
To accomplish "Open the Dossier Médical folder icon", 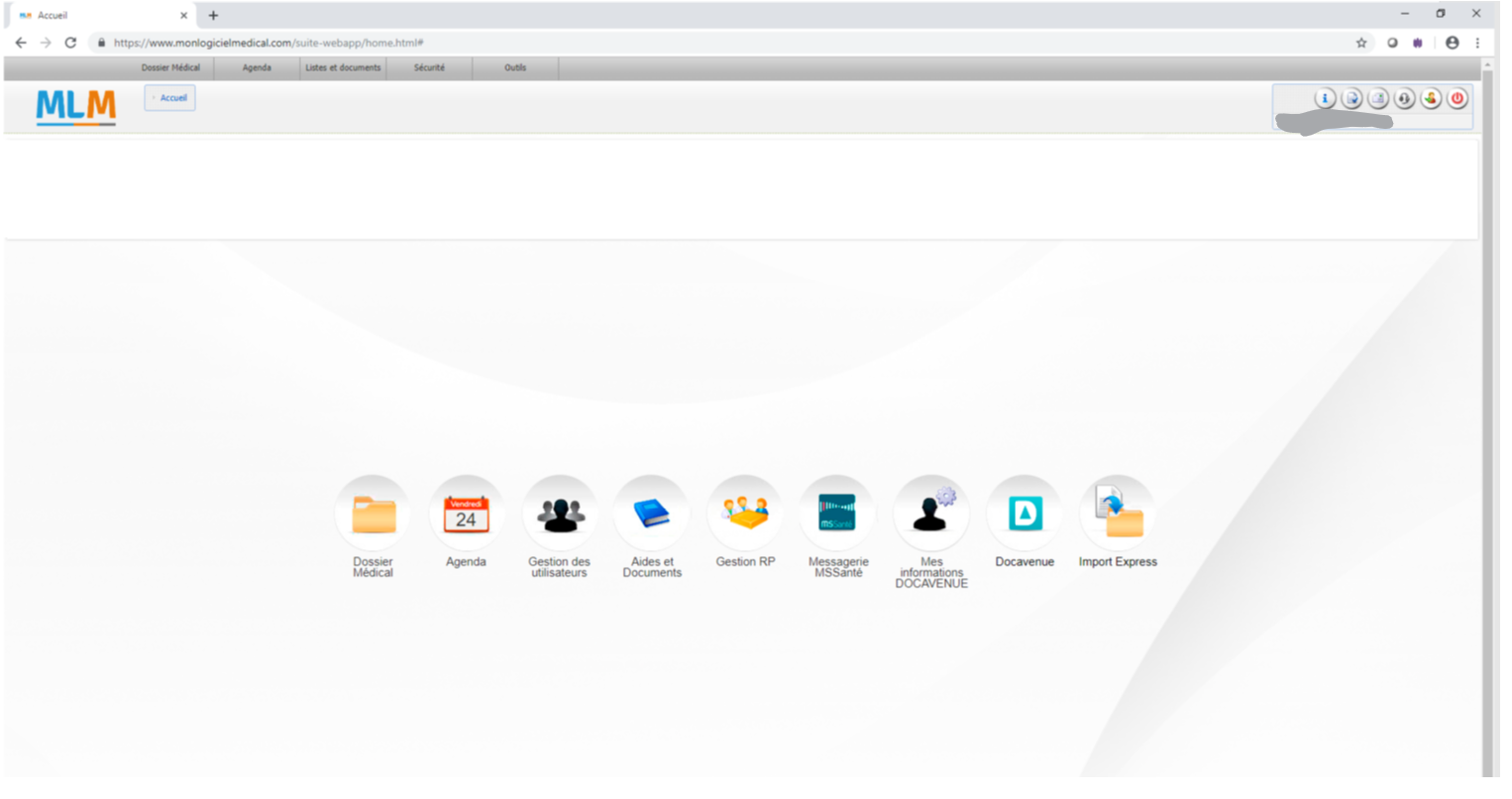I will (x=373, y=514).
